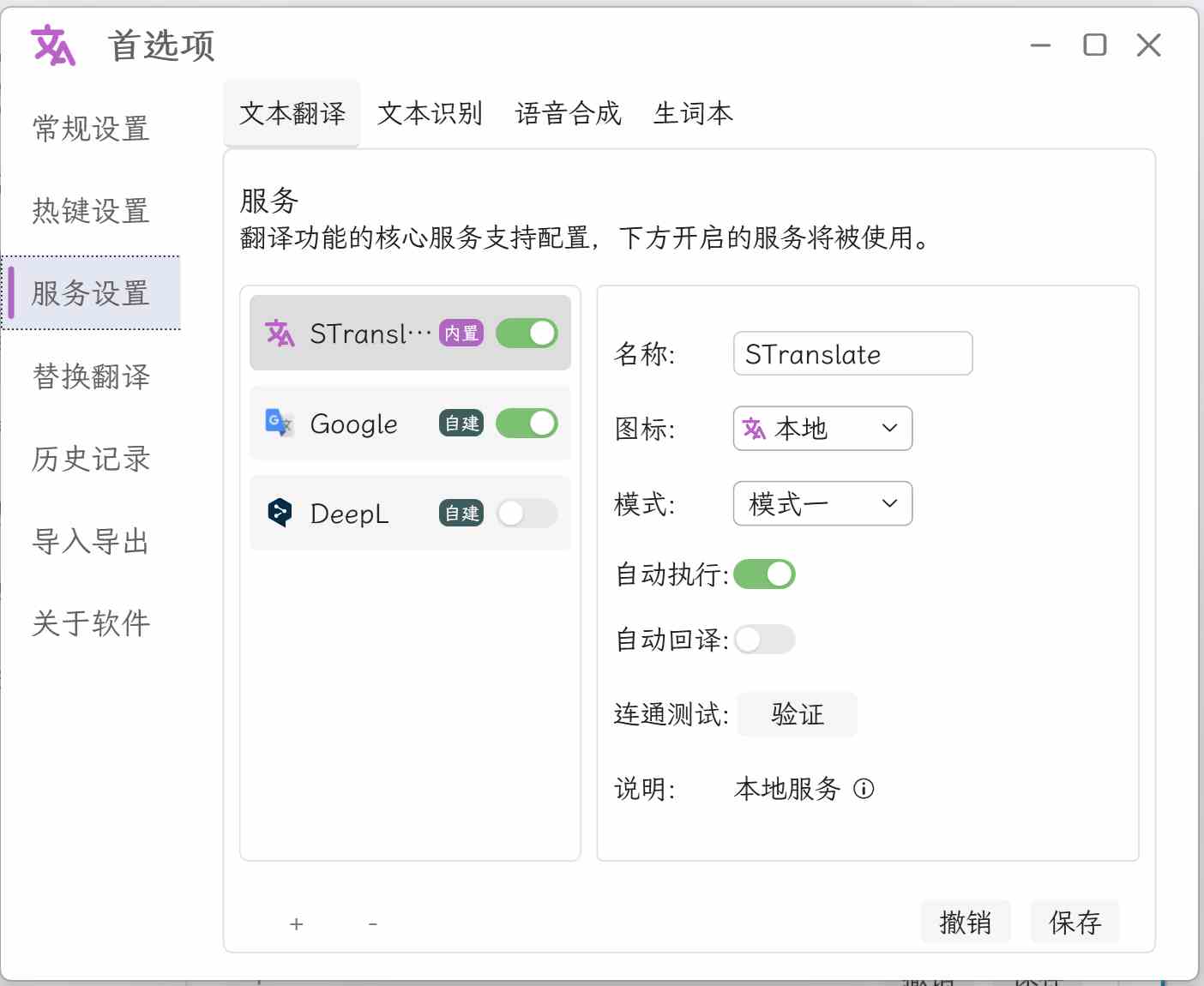
Task: Click the 名称 input field with STranslate
Action: [853, 353]
